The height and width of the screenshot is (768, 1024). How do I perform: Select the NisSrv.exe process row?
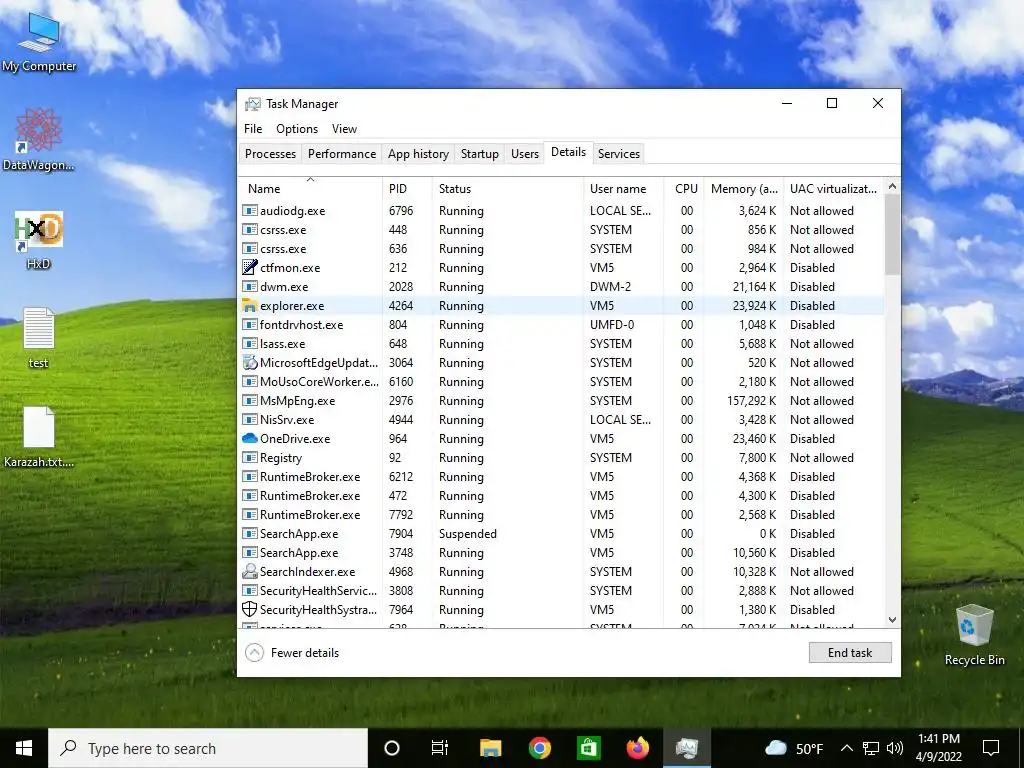click(x=561, y=419)
